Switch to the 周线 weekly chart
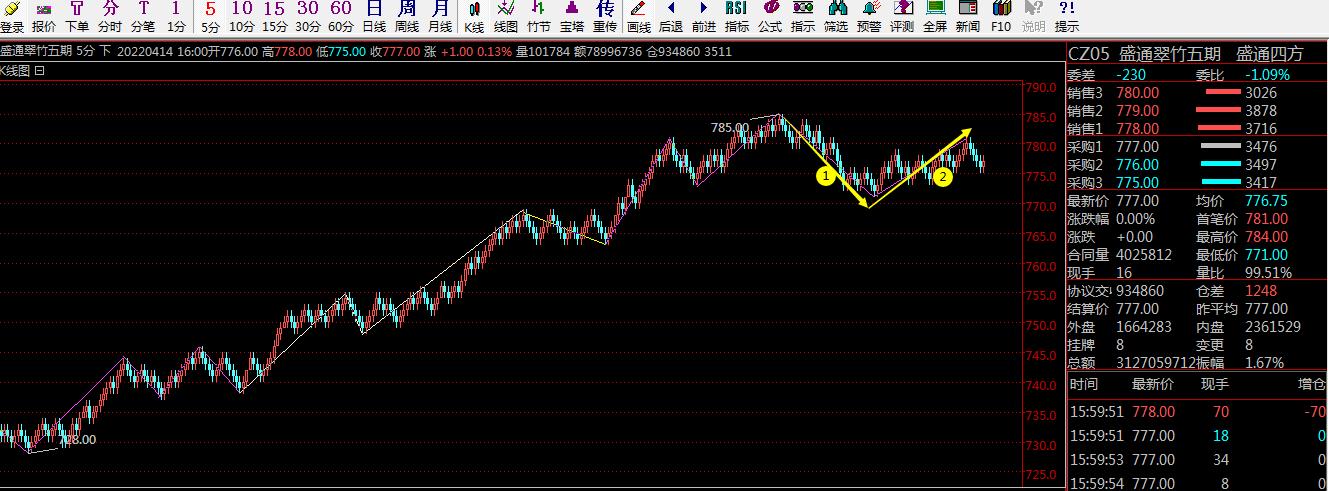This screenshot has width=1329, height=491. [407, 17]
